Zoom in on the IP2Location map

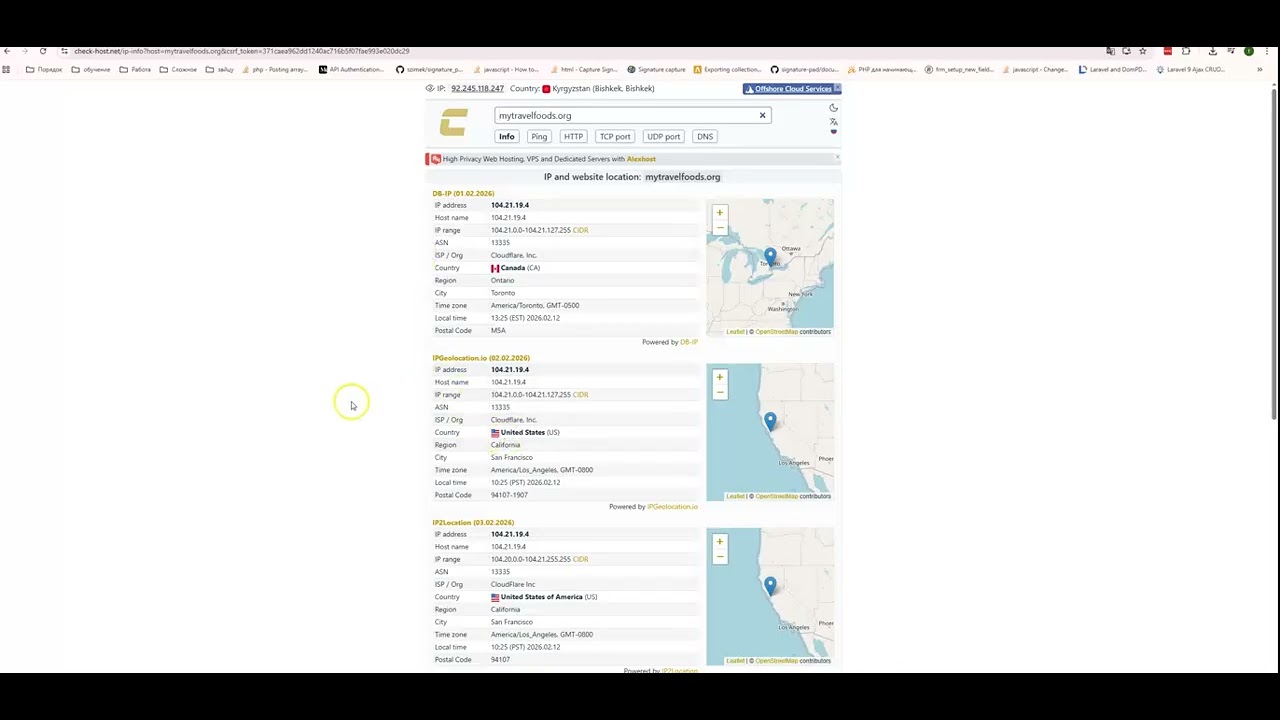719,541
